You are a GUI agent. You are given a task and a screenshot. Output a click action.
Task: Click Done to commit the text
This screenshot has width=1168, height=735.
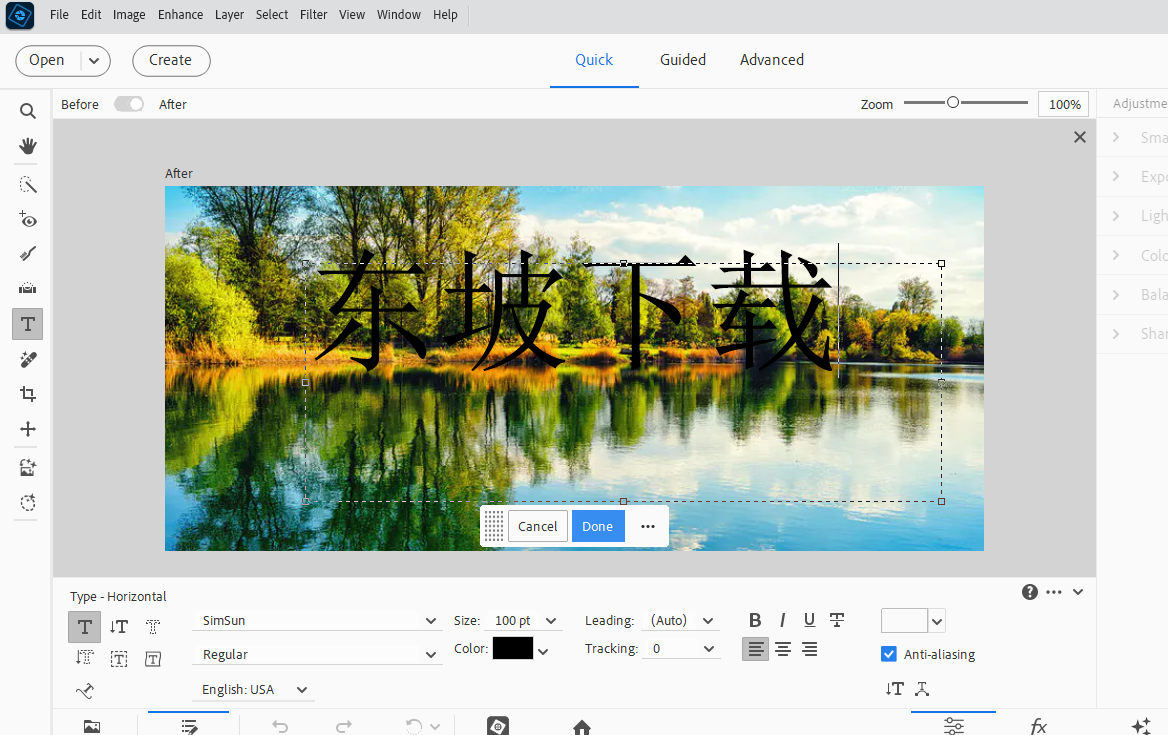pyautogui.click(x=598, y=526)
